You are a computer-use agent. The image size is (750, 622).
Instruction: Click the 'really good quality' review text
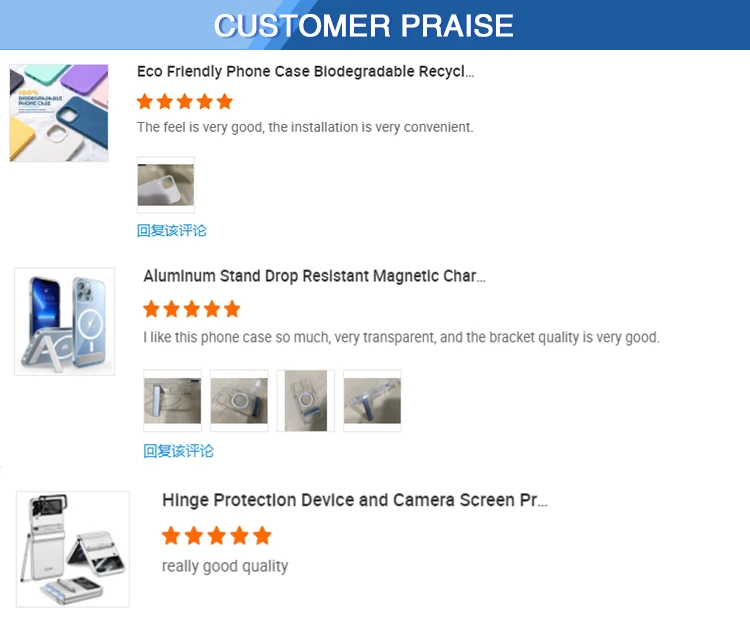225,566
